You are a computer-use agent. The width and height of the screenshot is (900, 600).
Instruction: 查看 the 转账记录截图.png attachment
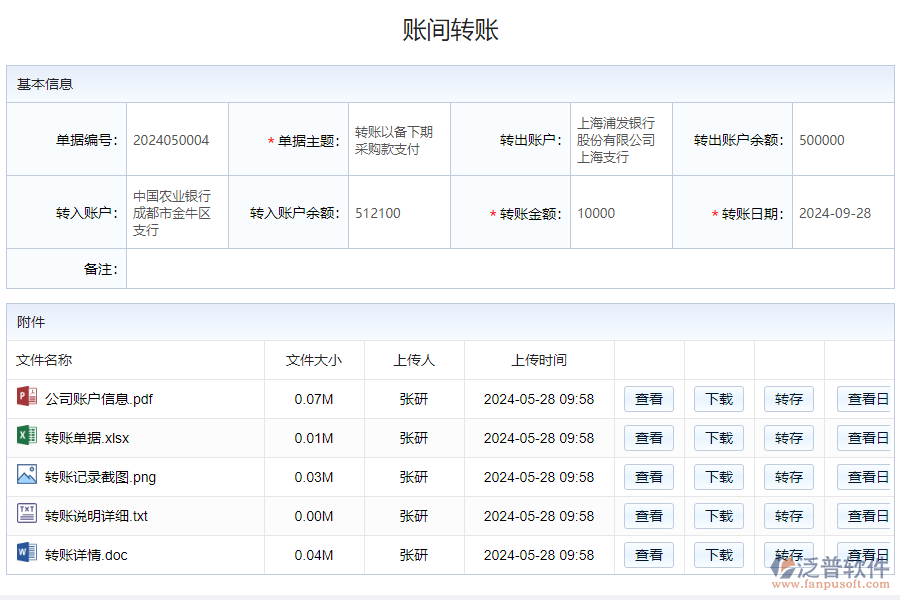(x=648, y=477)
